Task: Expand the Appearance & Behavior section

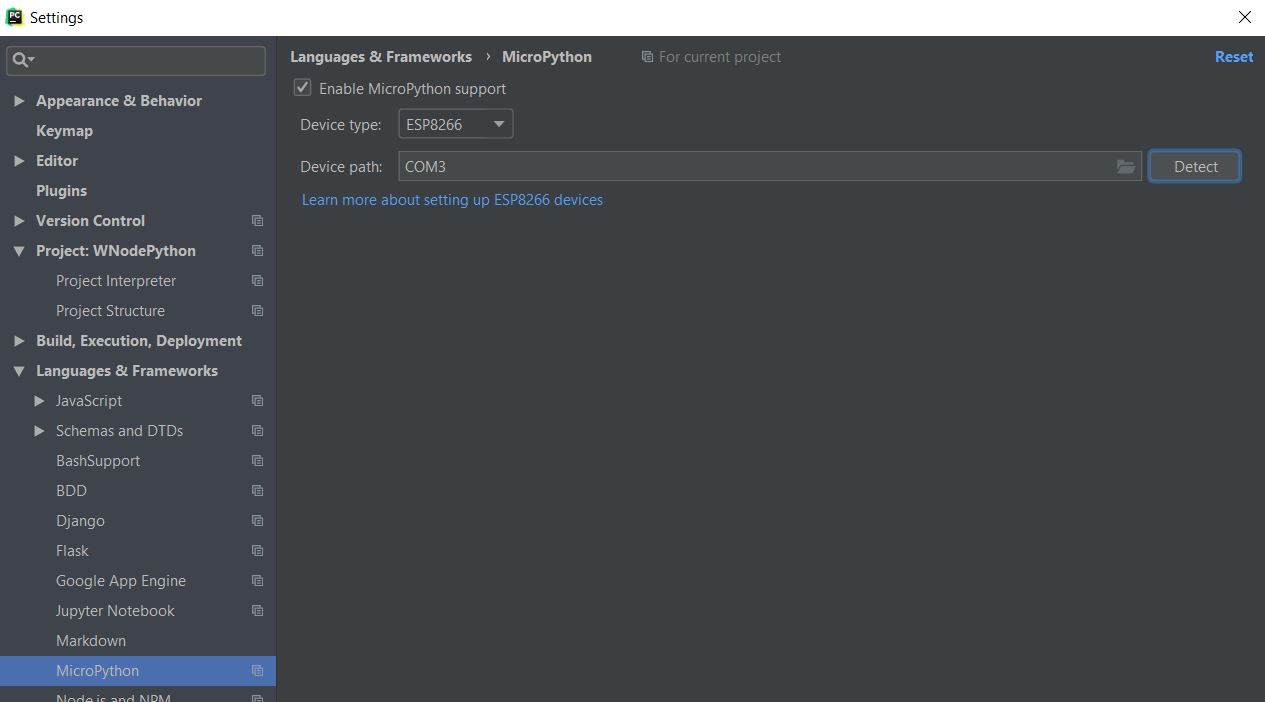Action: point(19,101)
